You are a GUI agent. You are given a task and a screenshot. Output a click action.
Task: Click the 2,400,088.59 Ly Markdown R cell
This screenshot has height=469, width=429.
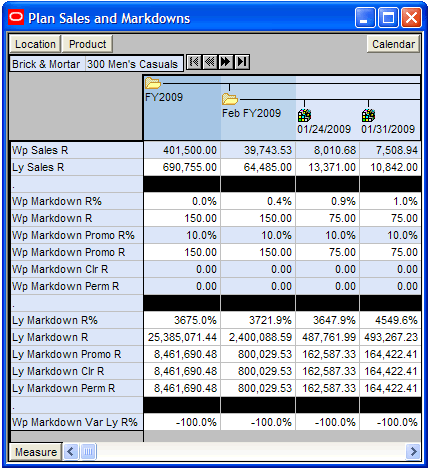[x=258, y=337]
